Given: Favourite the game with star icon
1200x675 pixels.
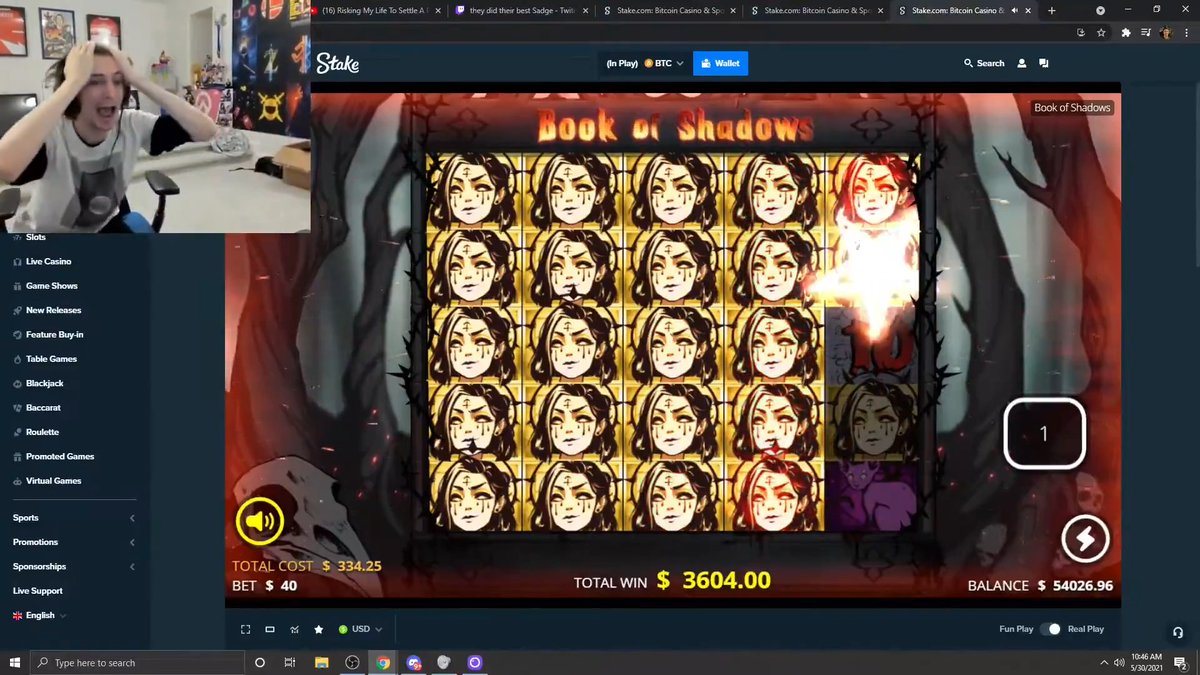Looking at the screenshot, I should click(x=318, y=629).
